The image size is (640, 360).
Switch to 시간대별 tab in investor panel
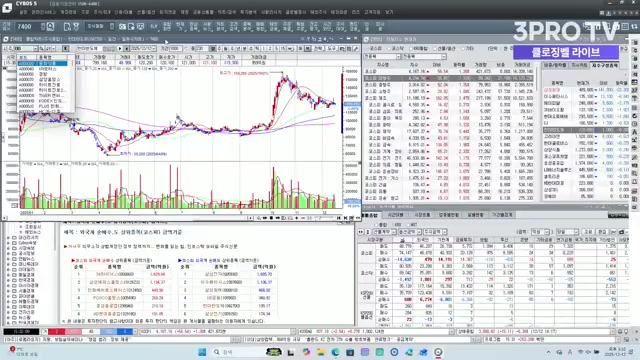(395, 215)
